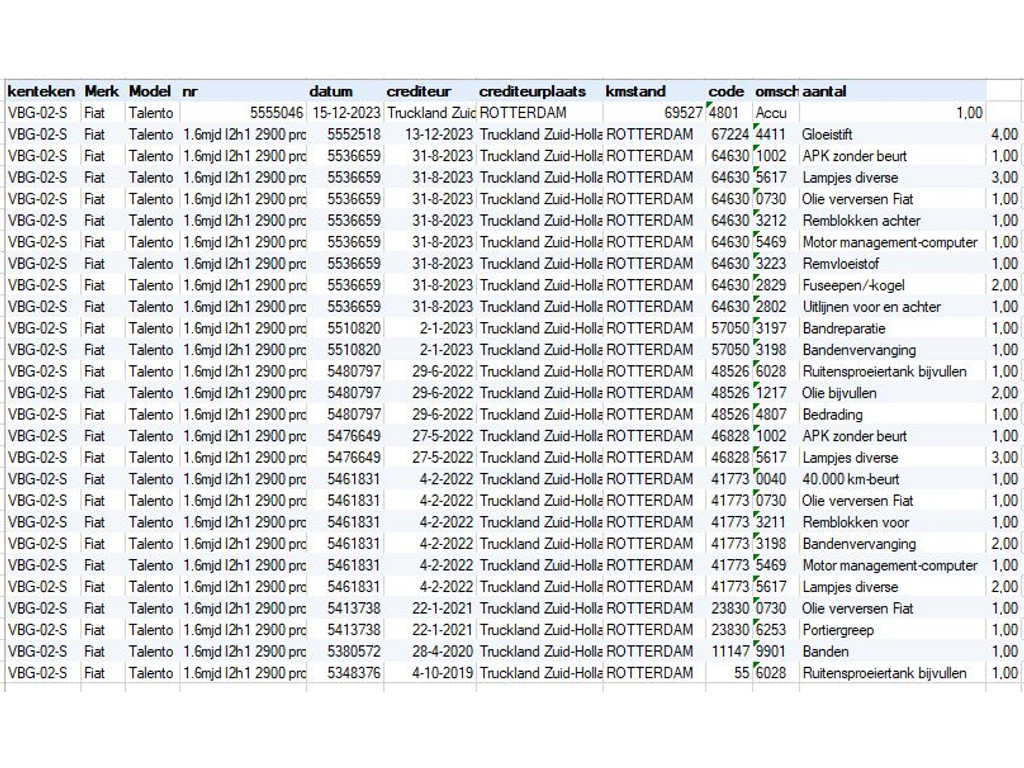This screenshot has height=768, width=1024.
Task: Click the 'Remblokken achter' cell
Action: click(x=892, y=220)
